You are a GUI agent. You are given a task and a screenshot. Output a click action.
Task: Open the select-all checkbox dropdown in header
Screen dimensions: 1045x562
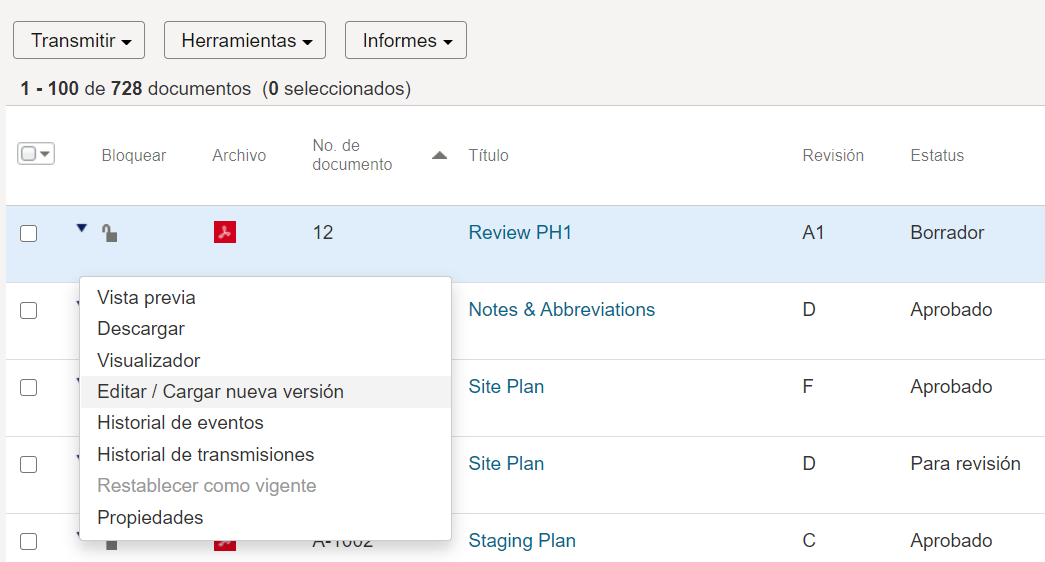pyautogui.click(x=36, y=154)
